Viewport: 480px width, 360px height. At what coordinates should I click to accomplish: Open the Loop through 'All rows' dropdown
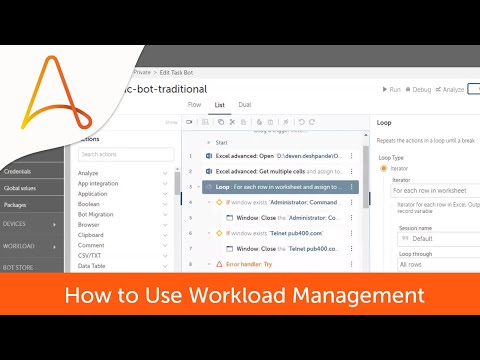tap(438, 265)
